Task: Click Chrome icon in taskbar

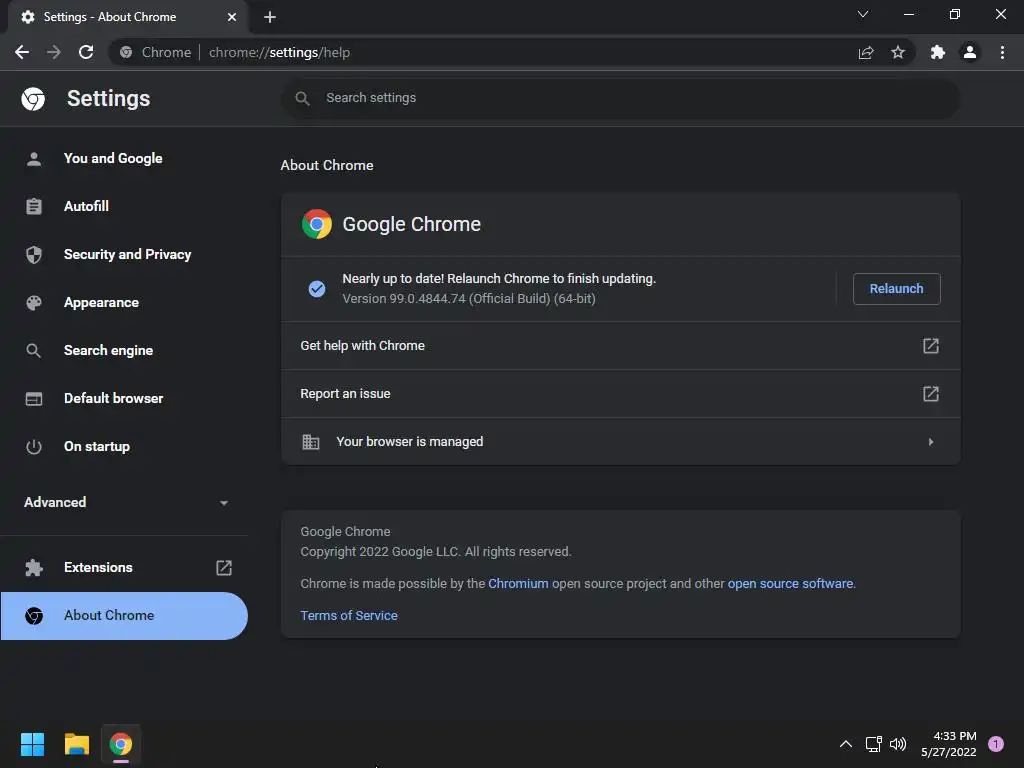Action: click(121, 744)
